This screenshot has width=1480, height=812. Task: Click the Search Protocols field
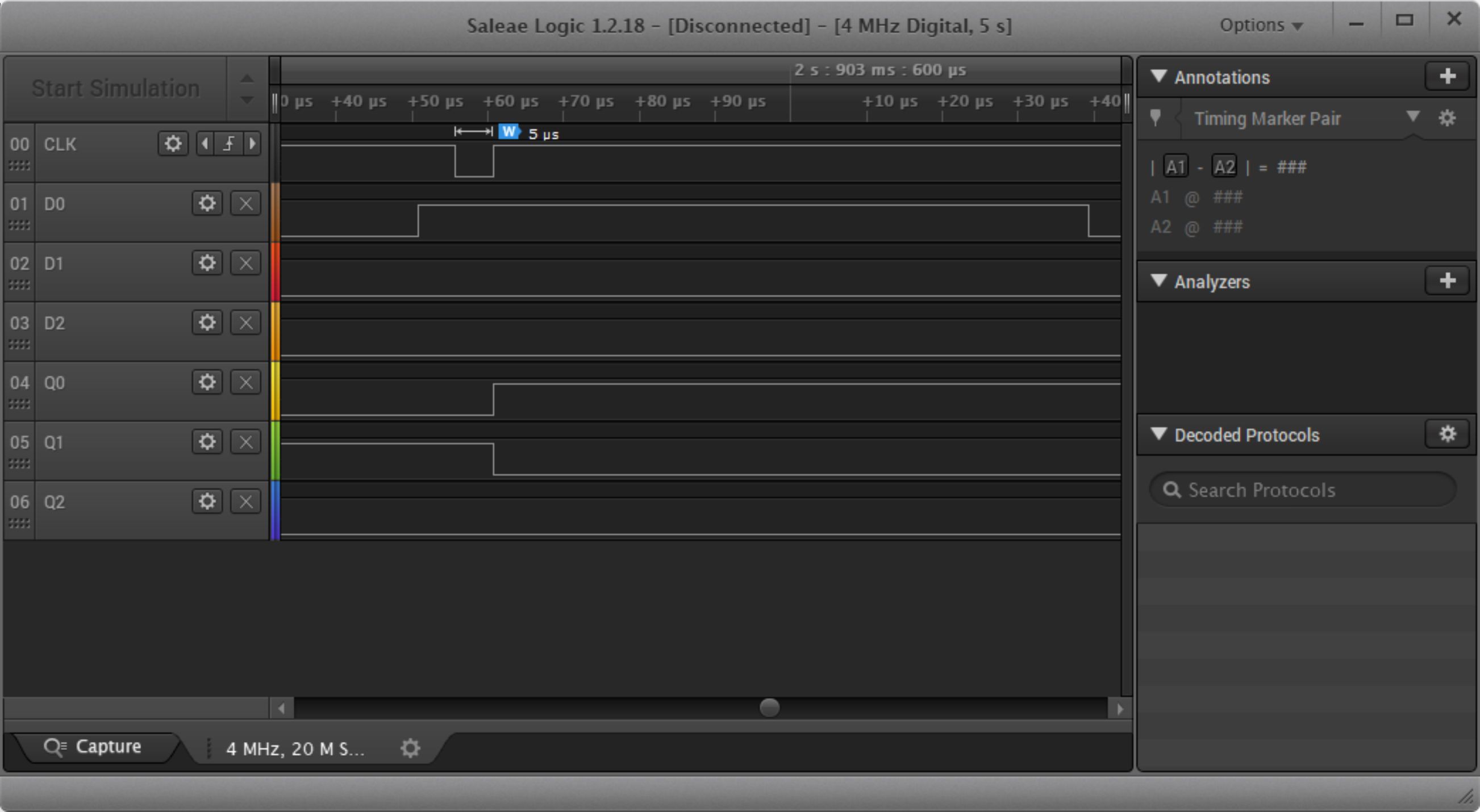click(1304, 490)
